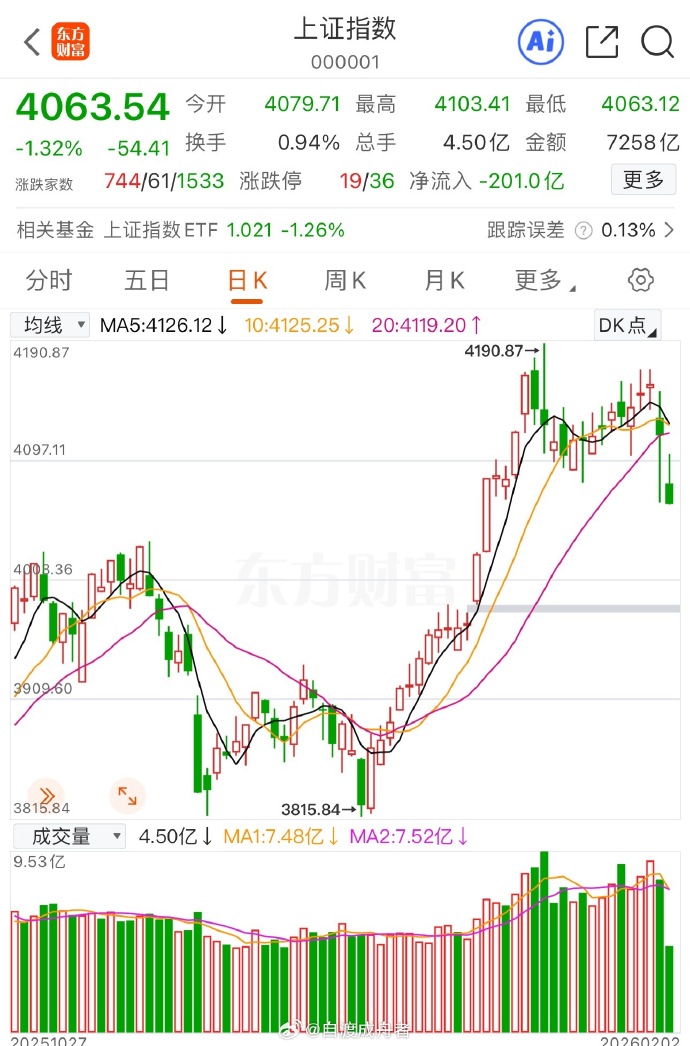Switch to the 周K tab
690x1046 pixels.
click(x=344, y=281)
